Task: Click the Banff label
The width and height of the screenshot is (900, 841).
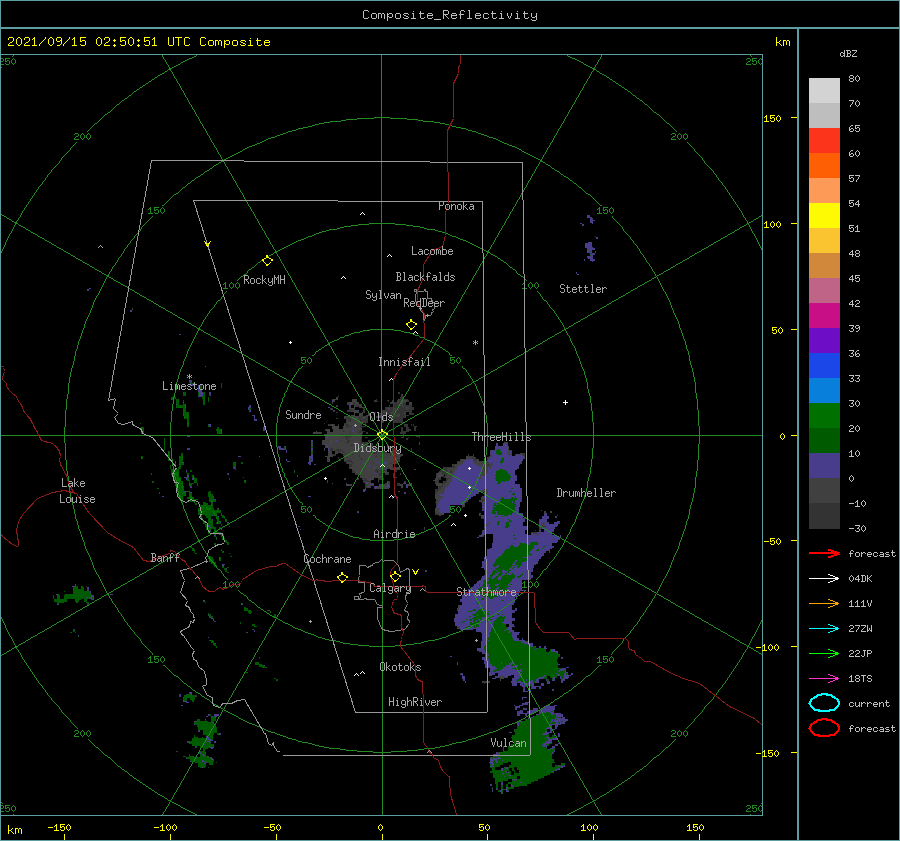Action: (x=165, y=557)
